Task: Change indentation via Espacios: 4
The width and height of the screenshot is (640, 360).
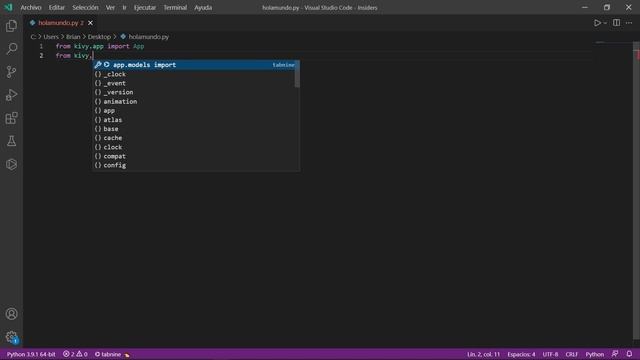Action: tap(521, 354)
